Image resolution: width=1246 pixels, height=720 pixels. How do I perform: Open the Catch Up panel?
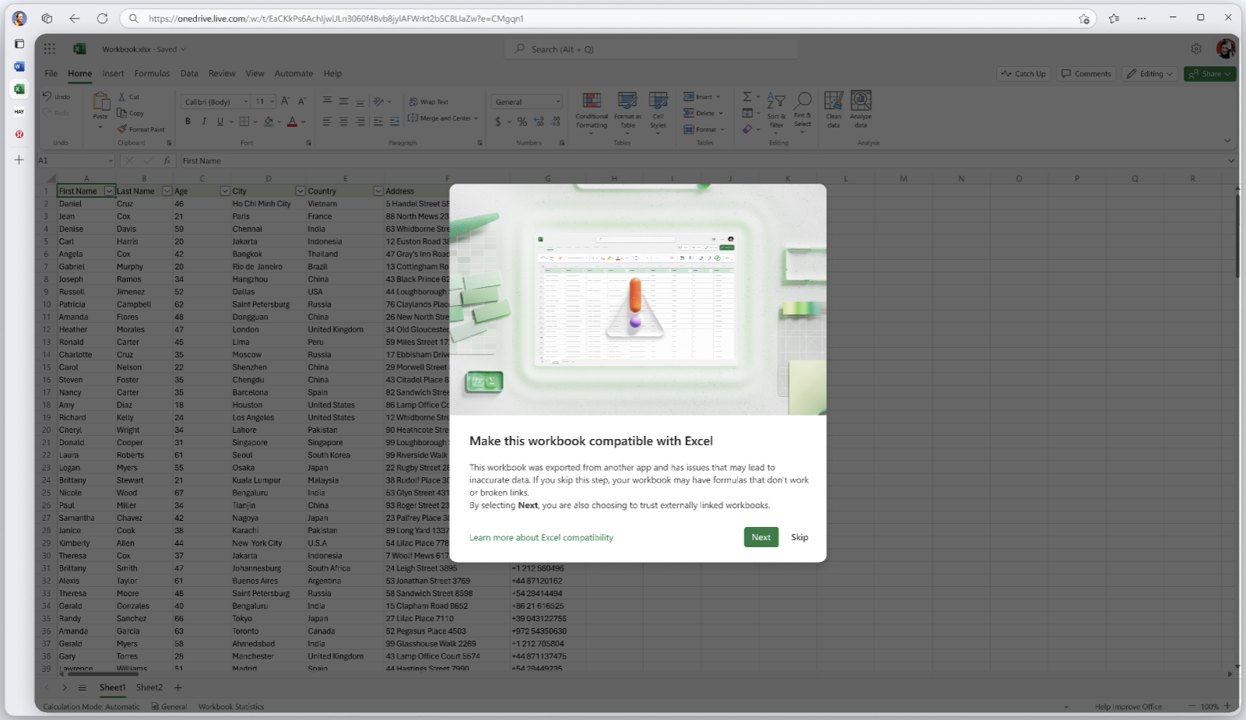1023,74
